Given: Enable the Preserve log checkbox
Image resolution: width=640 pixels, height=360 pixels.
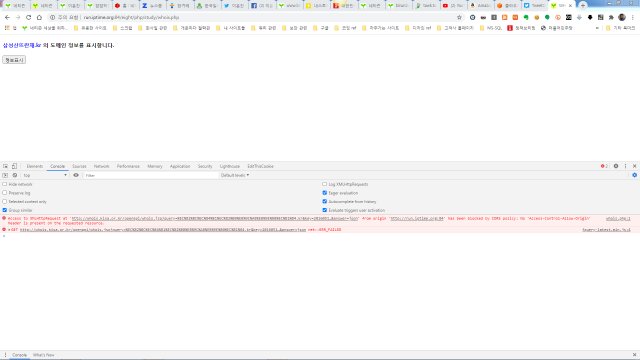Looking at the screenshot, I should (4, 193).
